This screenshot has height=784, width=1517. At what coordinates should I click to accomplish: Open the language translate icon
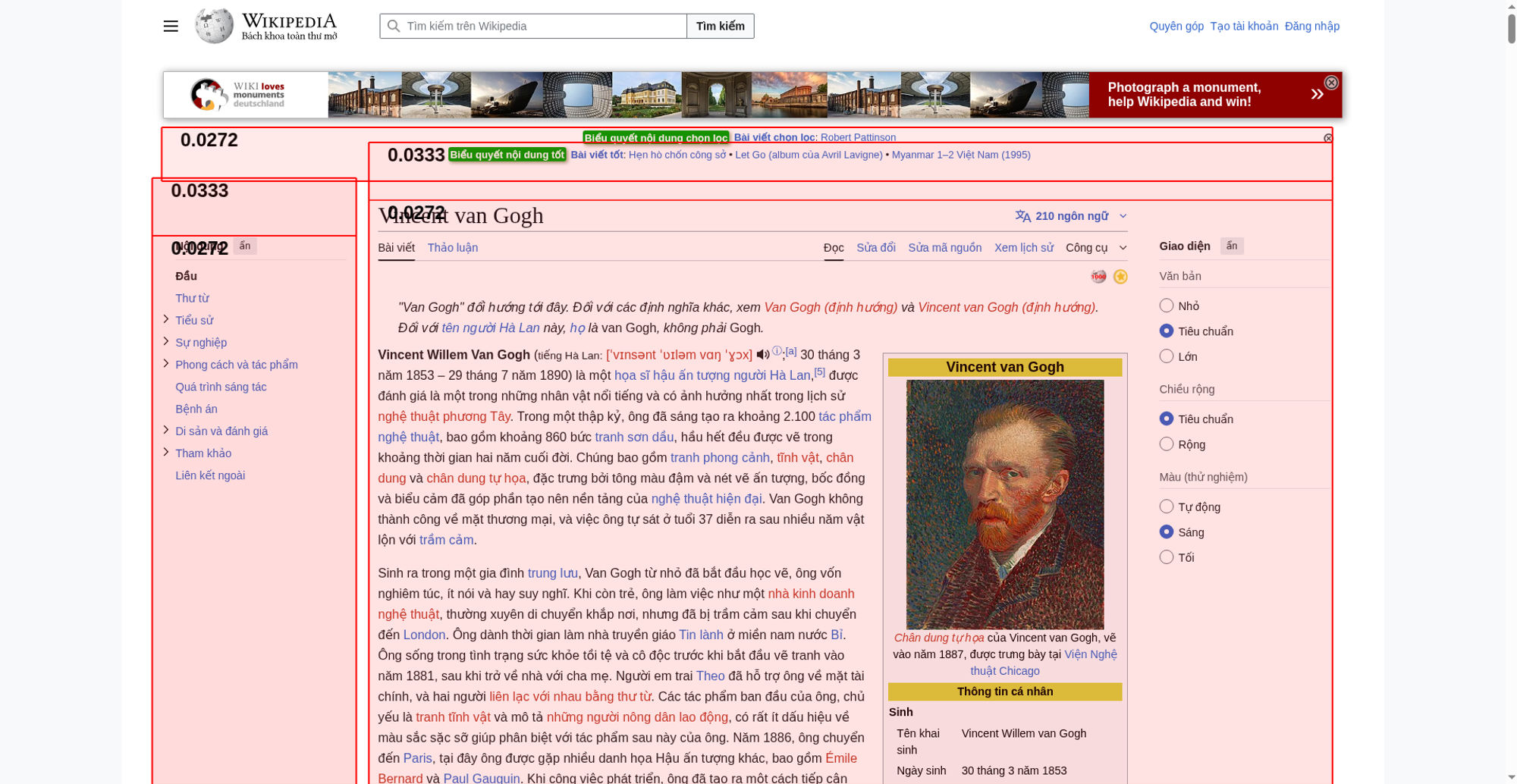click(1022, 216)
